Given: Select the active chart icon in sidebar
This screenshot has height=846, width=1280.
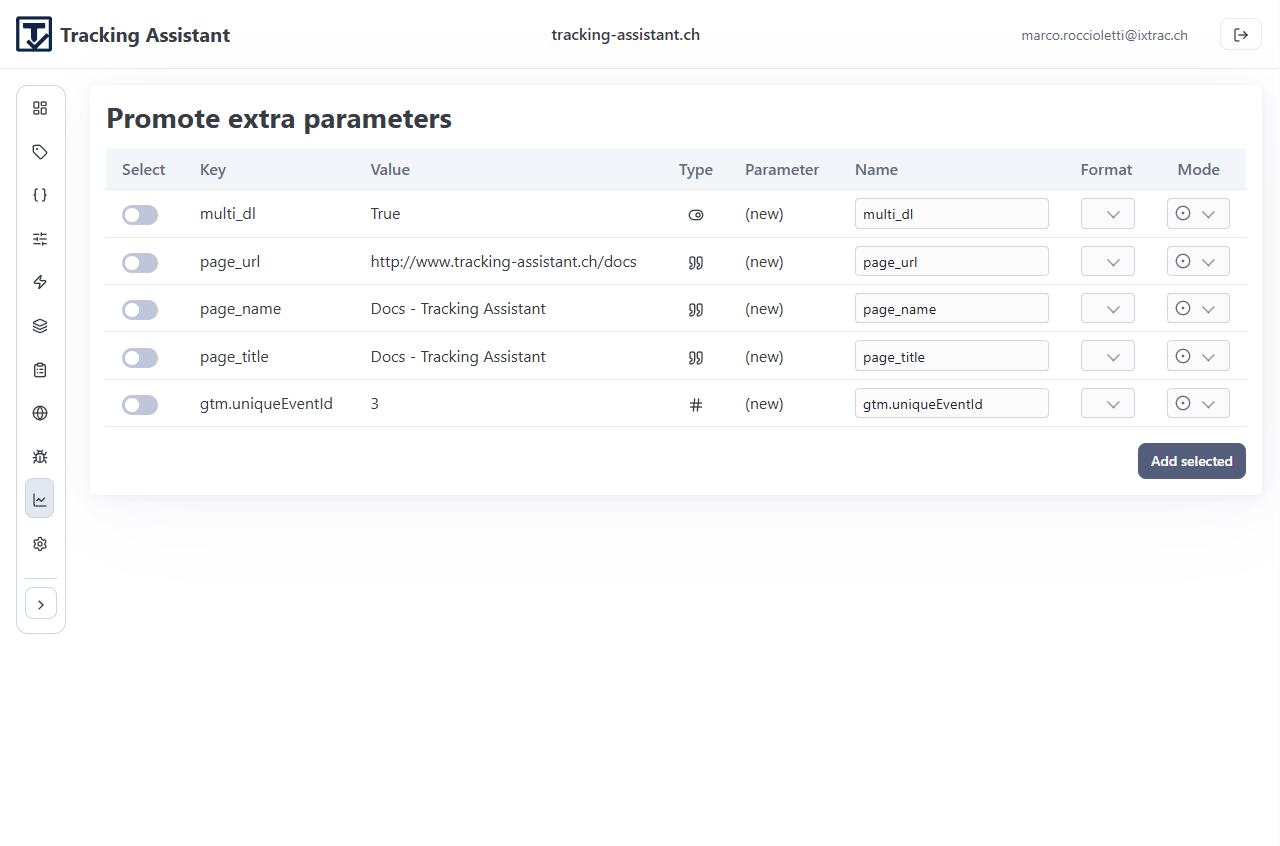Looking at the screenshot, I should [40, 499].
